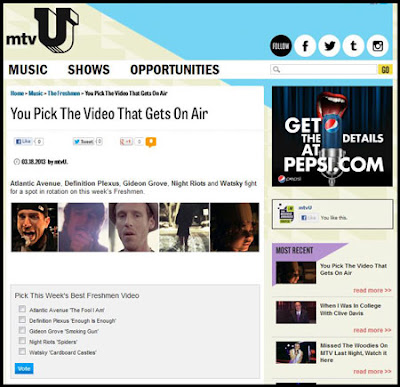This screenshot has width=400, height=387.
Task: Open the Instagram camera icon
Action: [377, 46]
